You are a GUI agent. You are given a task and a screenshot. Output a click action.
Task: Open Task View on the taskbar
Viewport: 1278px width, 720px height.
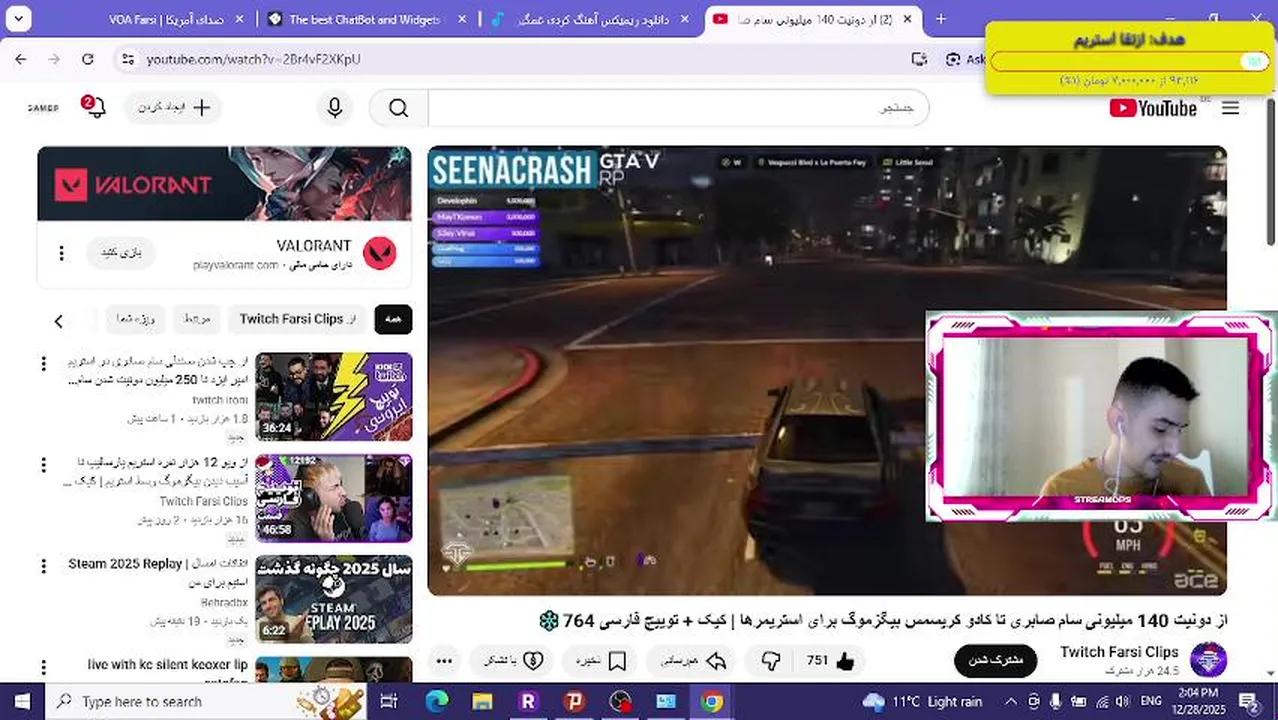point(389,701)
